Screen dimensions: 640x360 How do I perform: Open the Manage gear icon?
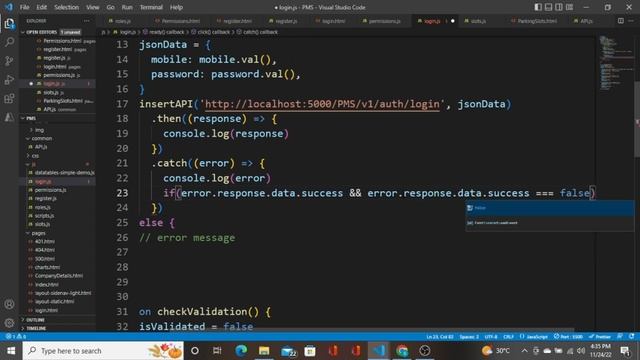coord(9,323)
